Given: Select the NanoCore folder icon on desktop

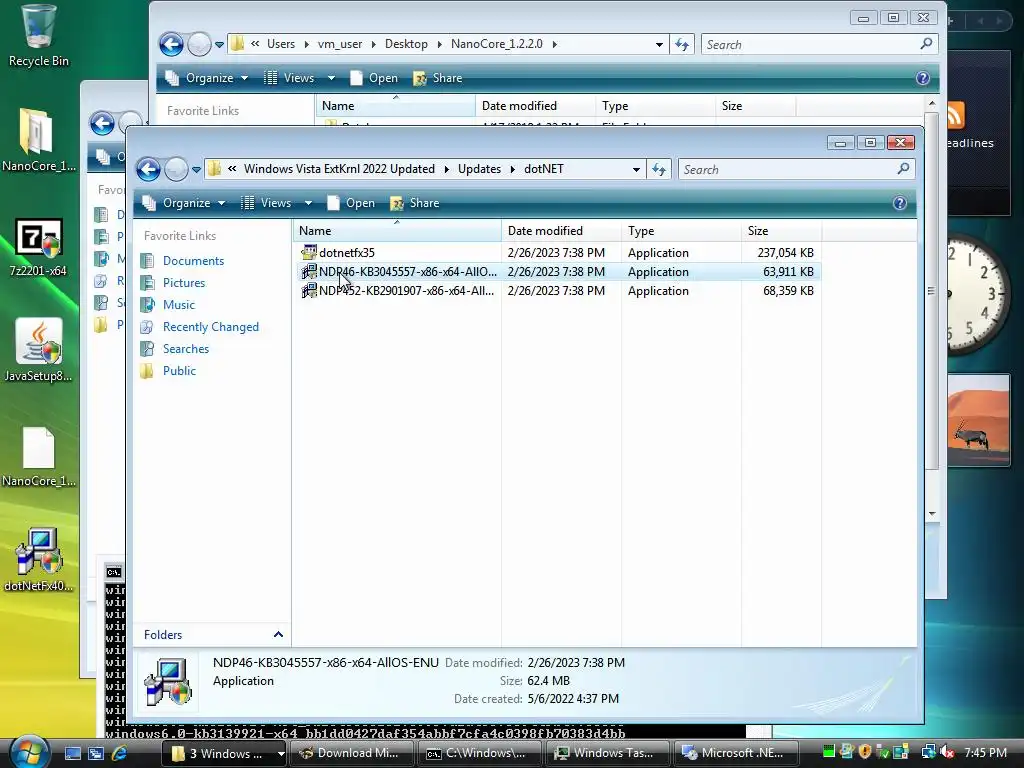Looking at the screenshot, I should click(38, 140).
